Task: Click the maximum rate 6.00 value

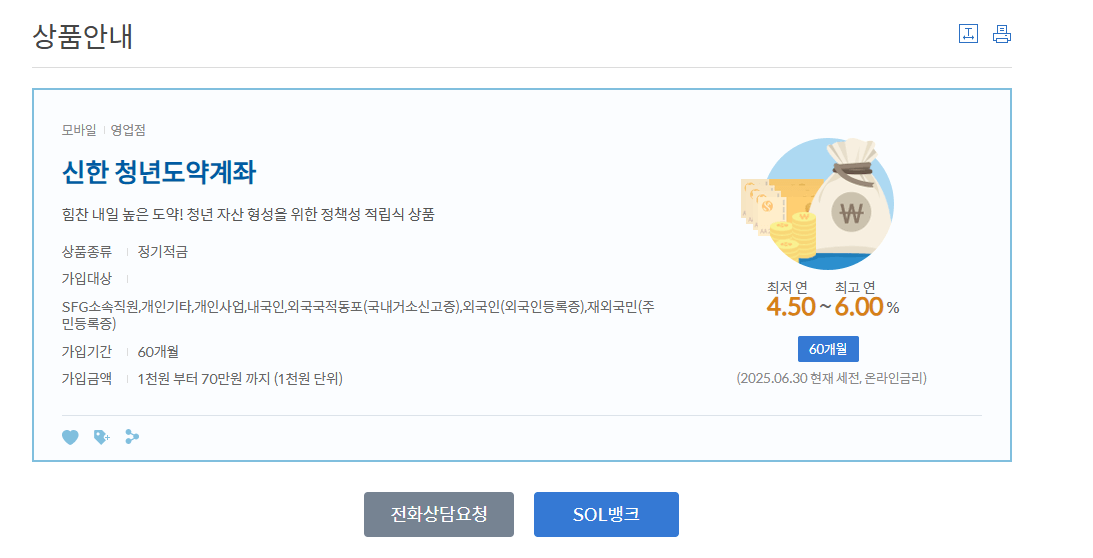Action: 859,307
